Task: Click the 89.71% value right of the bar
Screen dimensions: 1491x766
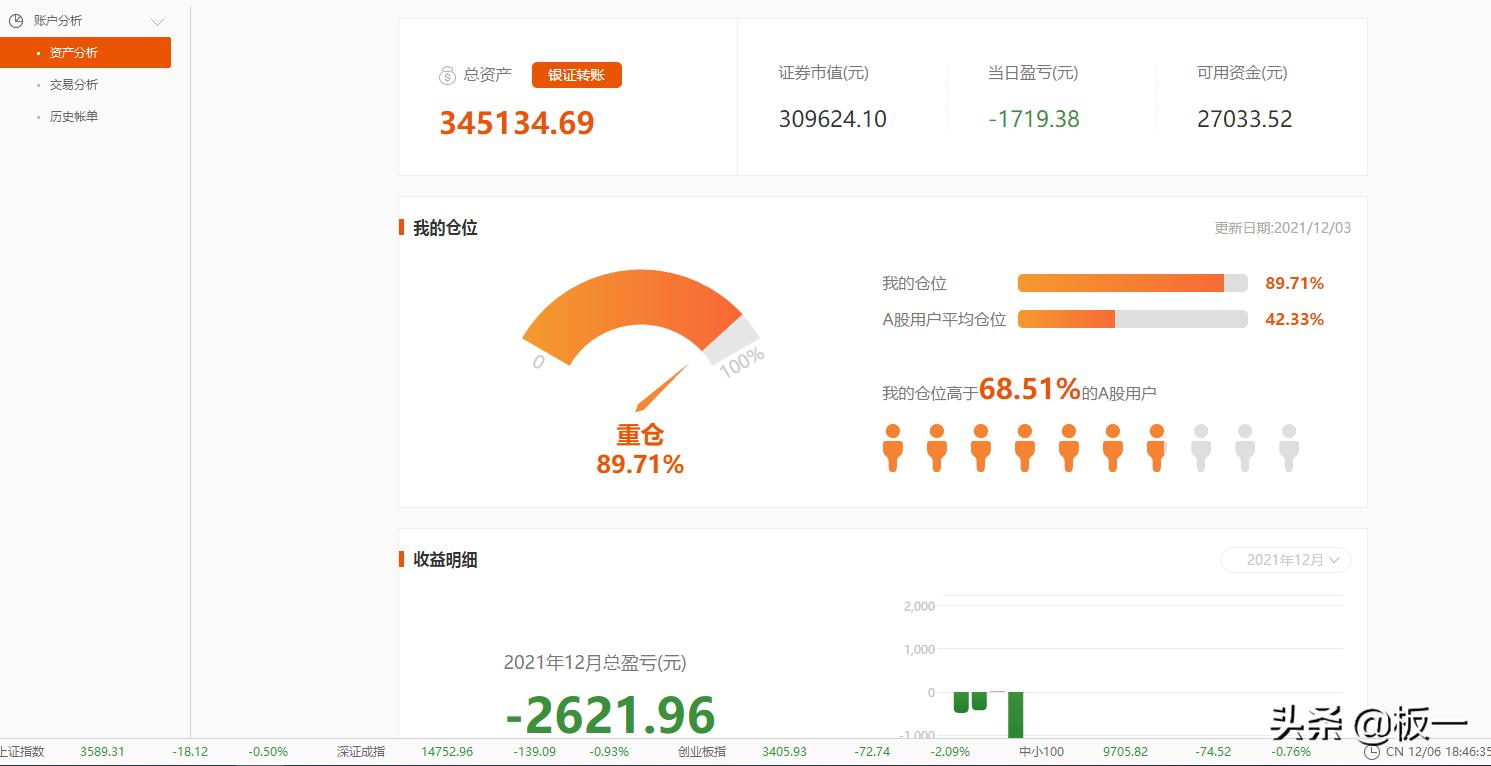Action: pos(1295,283)
